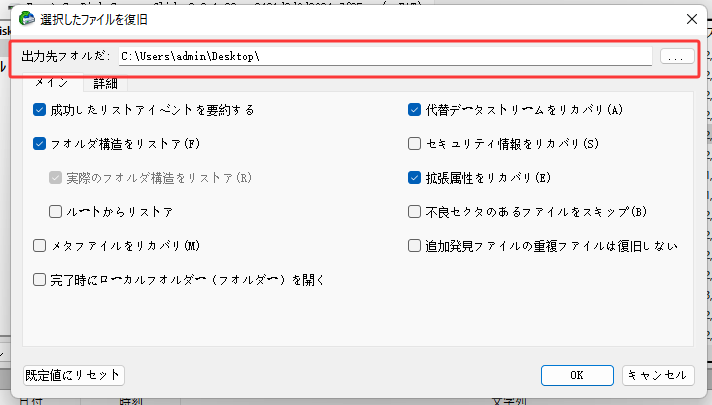Uncheck 成功したリストアイベントを要約する
The width and height of the screenshot is (712, 405).
(x=40, y=109)
